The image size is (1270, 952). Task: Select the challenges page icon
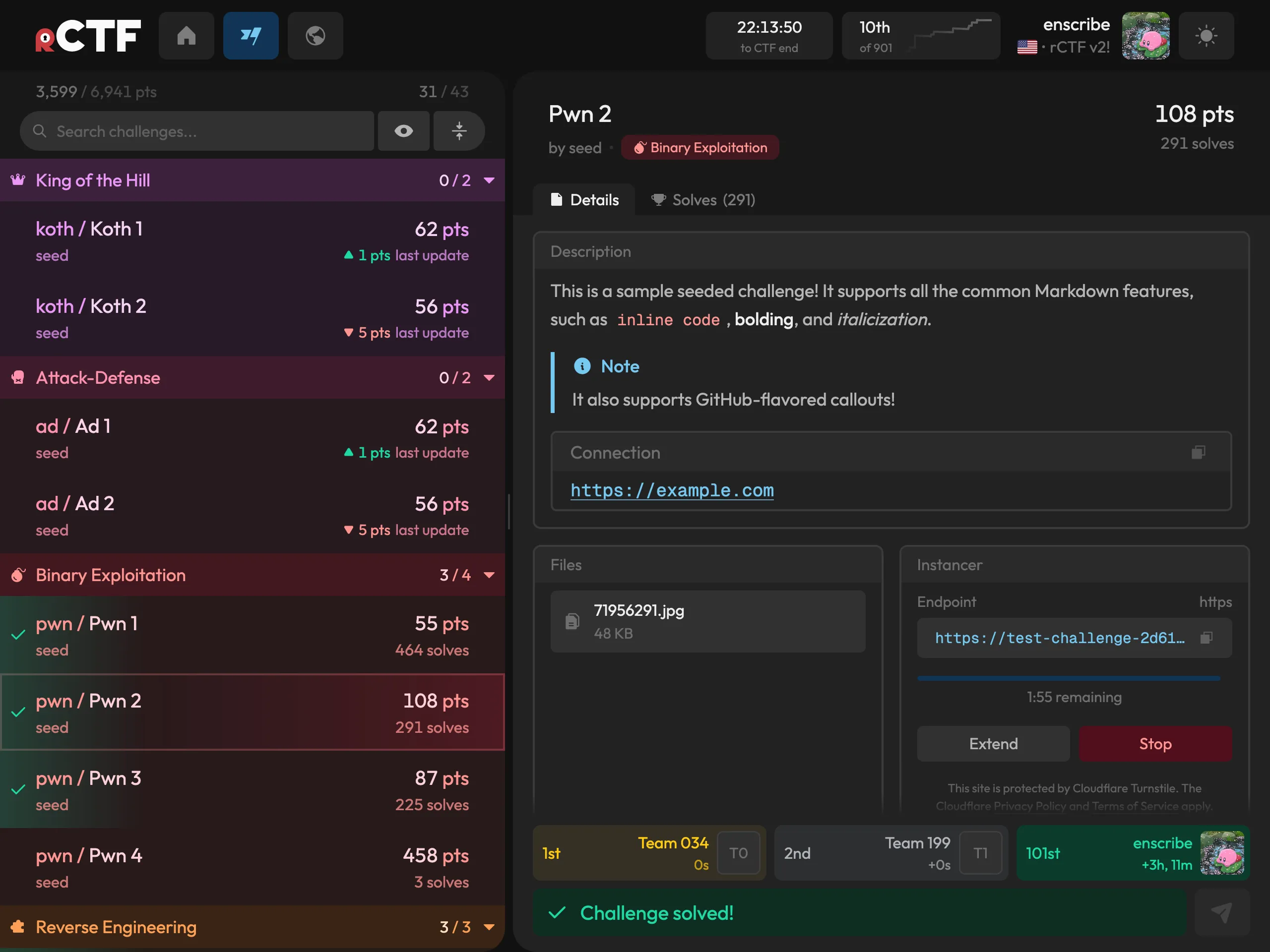251,36
